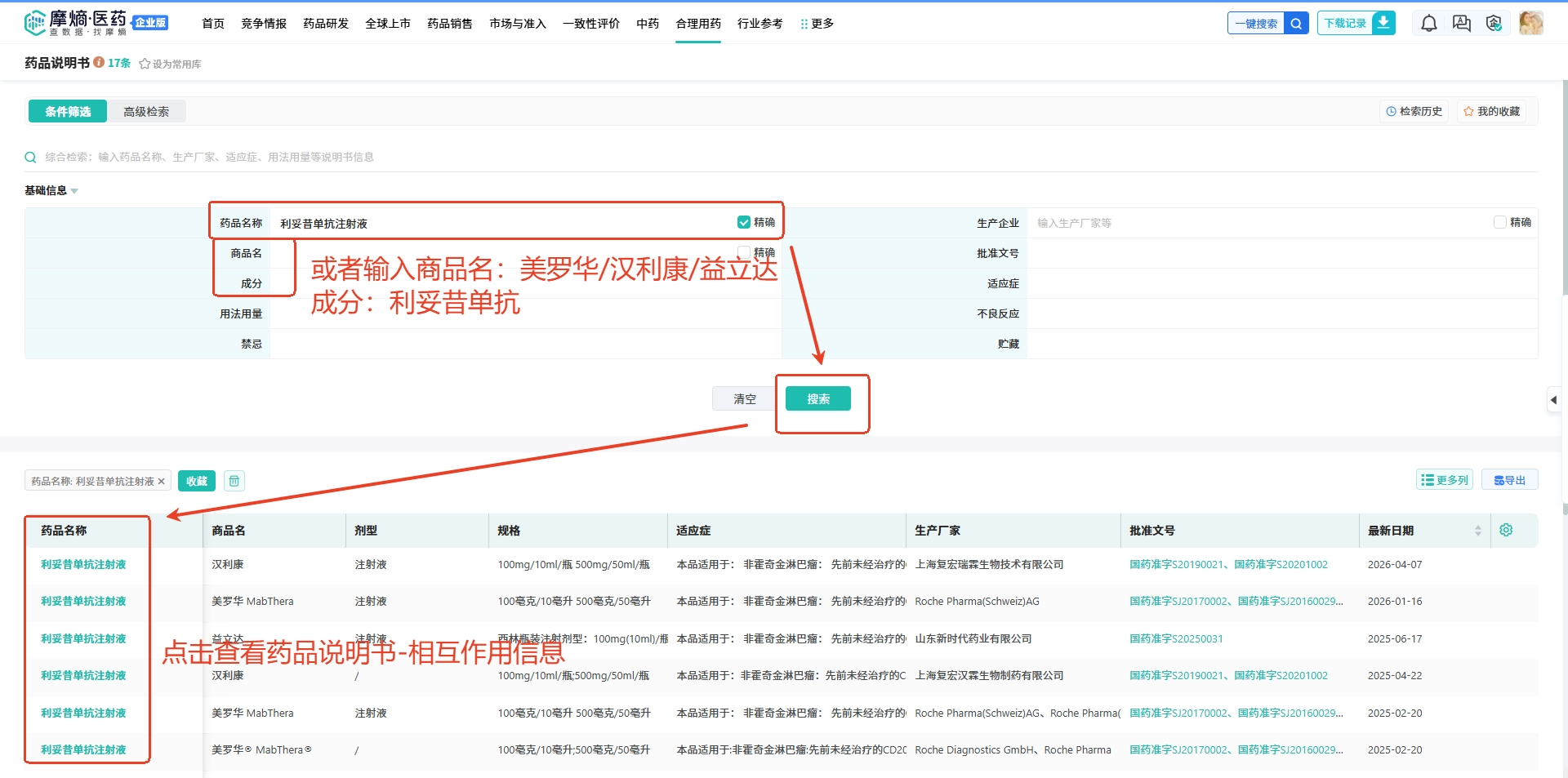Open the notification bell
1568x778 pixels.
tap(1429, 24)
